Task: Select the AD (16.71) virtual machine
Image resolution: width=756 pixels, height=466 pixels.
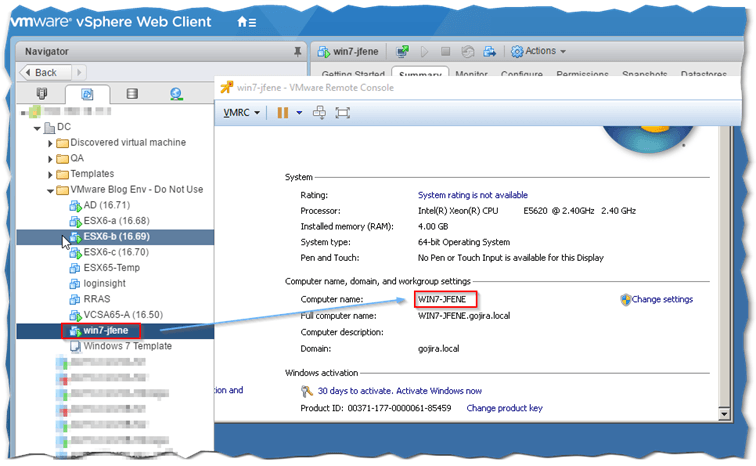Action: click(107, 205)
